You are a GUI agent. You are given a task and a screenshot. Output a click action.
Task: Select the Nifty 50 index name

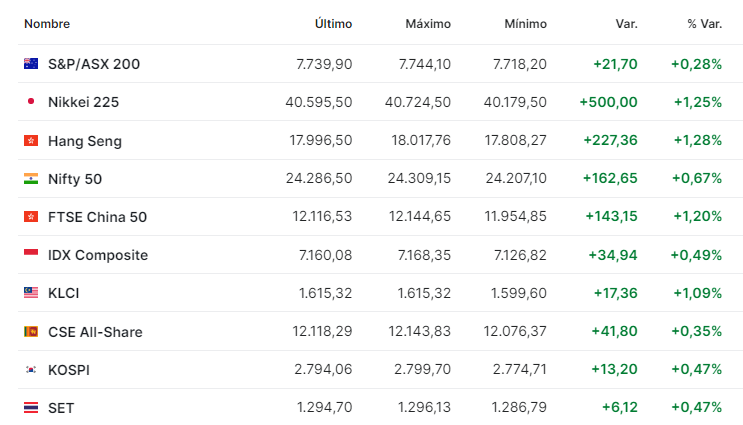point(75,179)
